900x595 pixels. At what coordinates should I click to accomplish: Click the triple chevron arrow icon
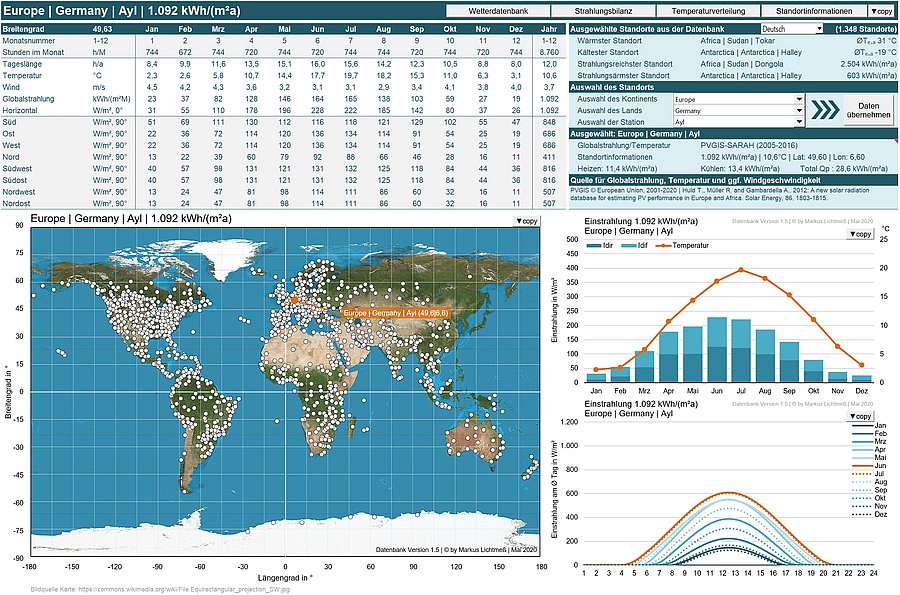824,110
